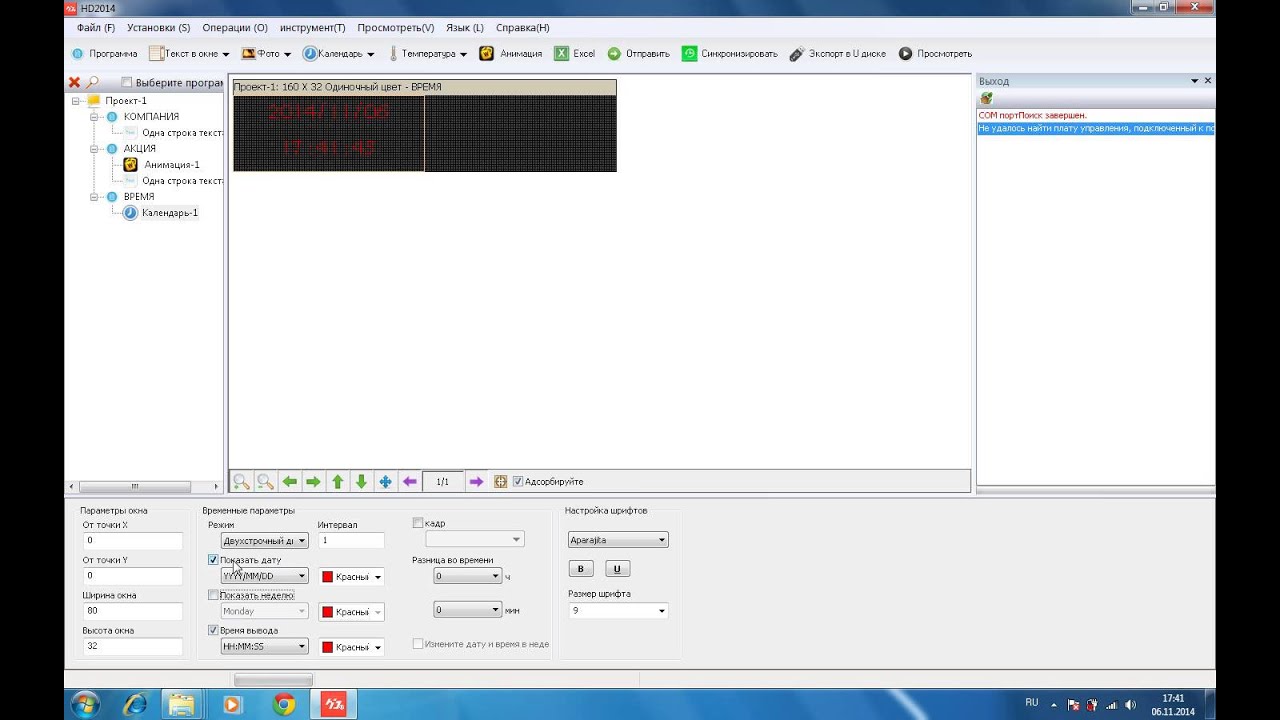
Task: Collapse the Проект-1 tree node
Action: pyautogui.click(x=76, y=101)
